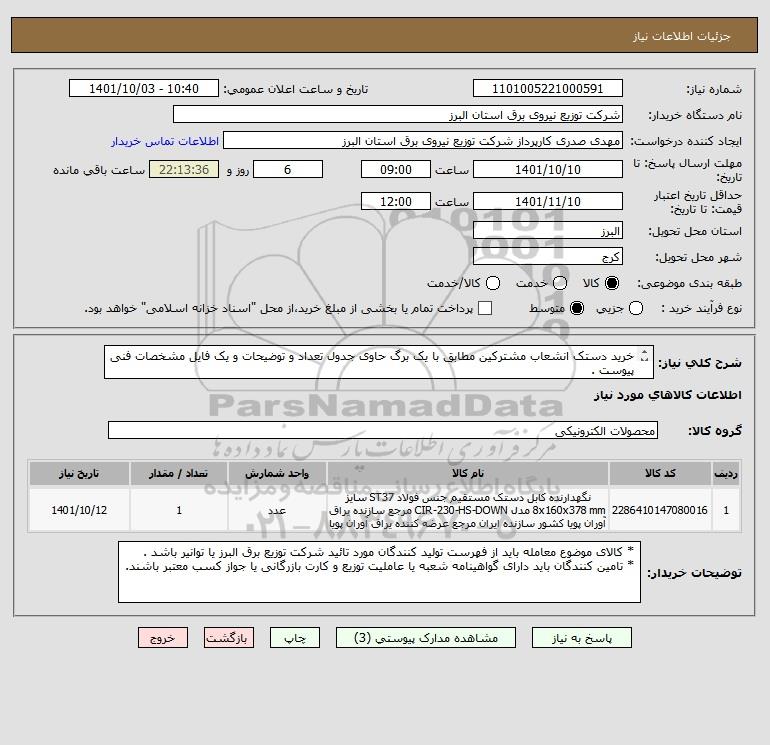
Task: Click the announcement date field 1401/10/03 - 10:40
Action: [144, 88]
